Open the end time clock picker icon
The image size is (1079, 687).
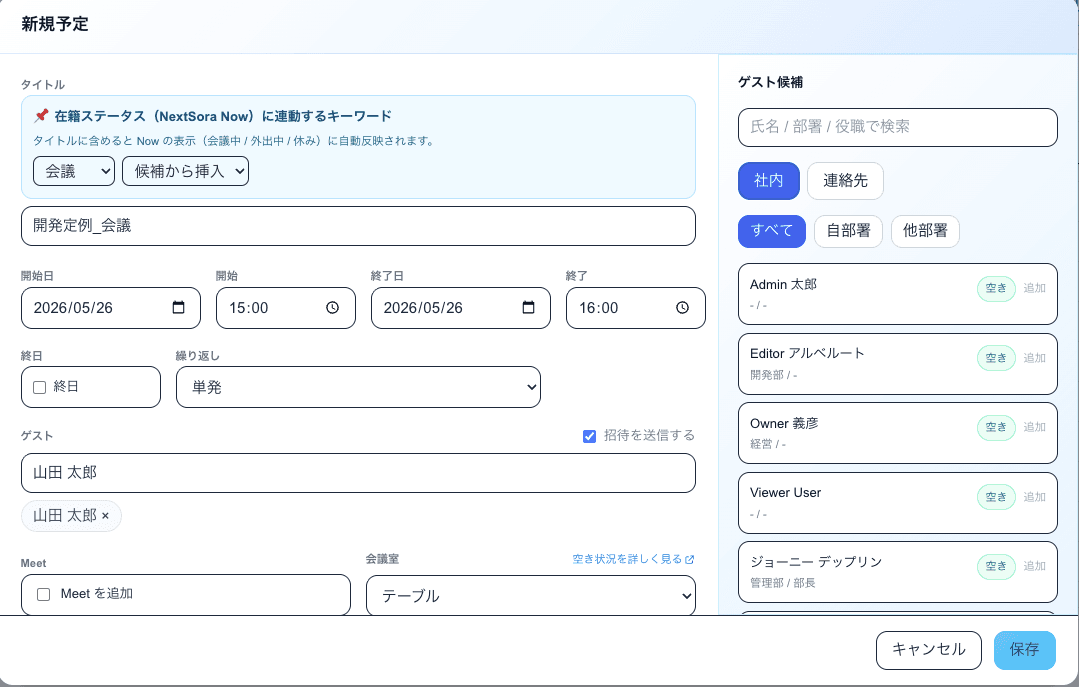(x=682, y=308)
